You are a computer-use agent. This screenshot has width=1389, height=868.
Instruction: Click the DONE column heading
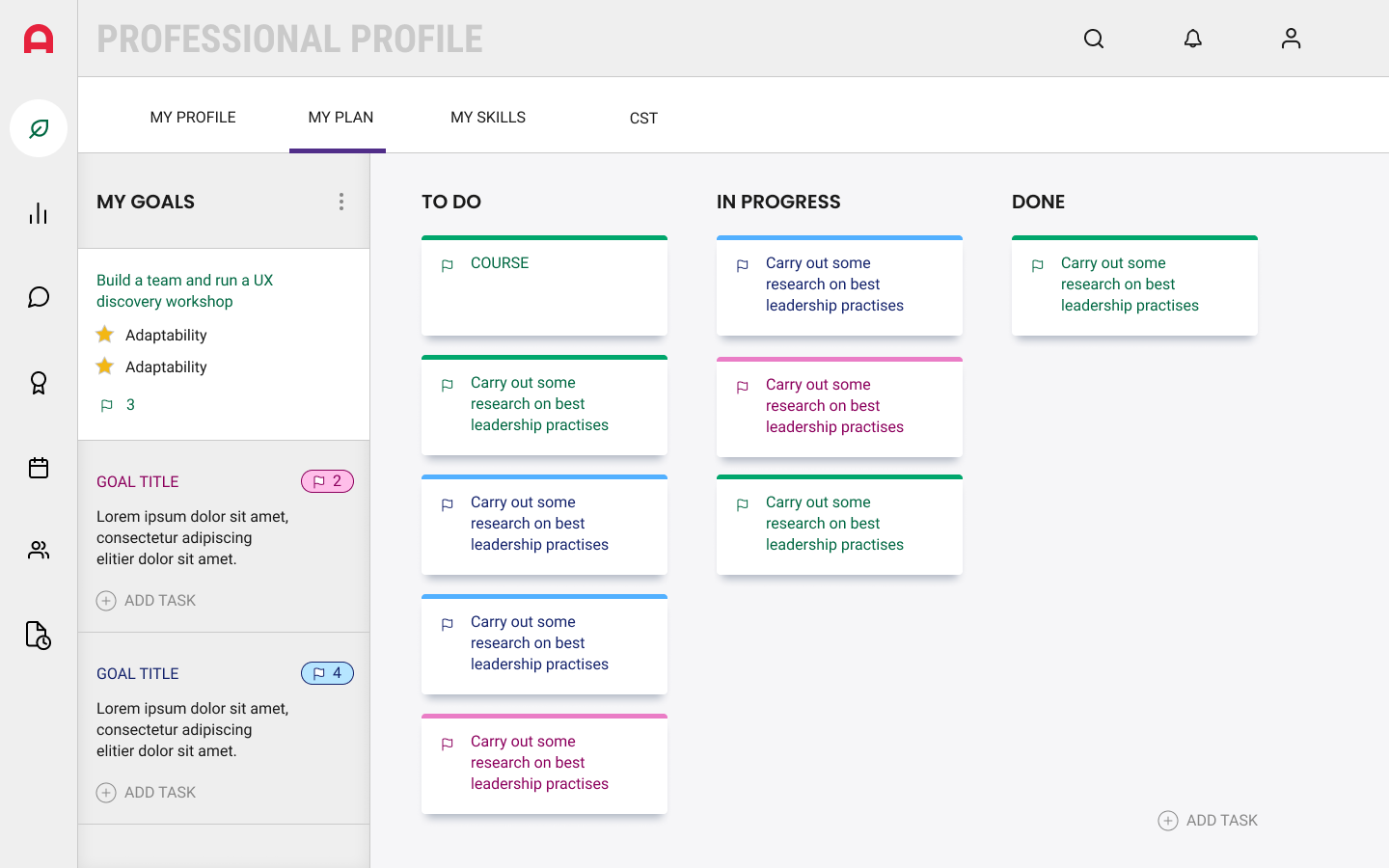pyautogui.click(x=1039, y=202)
